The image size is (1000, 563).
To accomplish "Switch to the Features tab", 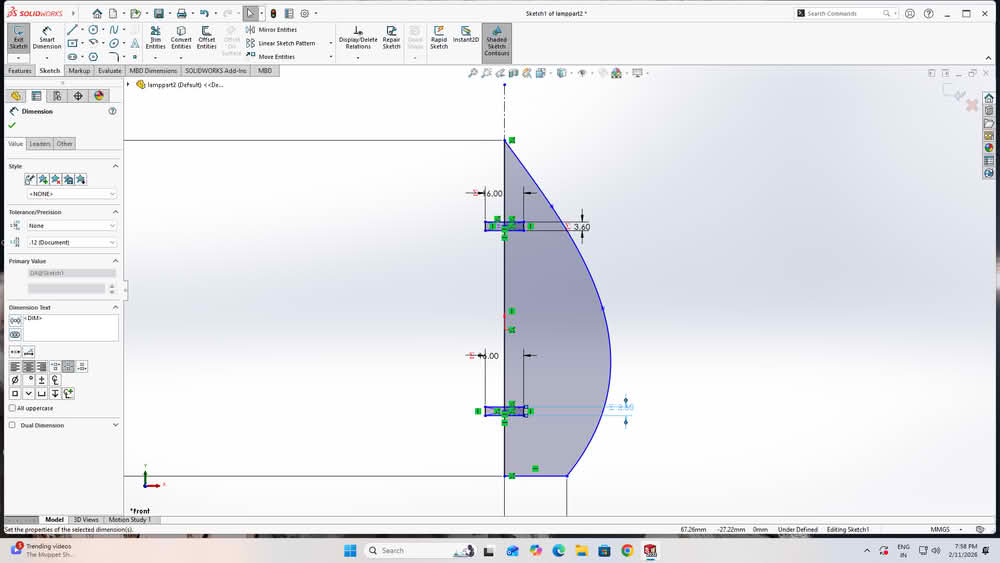I will coord(20,71).
